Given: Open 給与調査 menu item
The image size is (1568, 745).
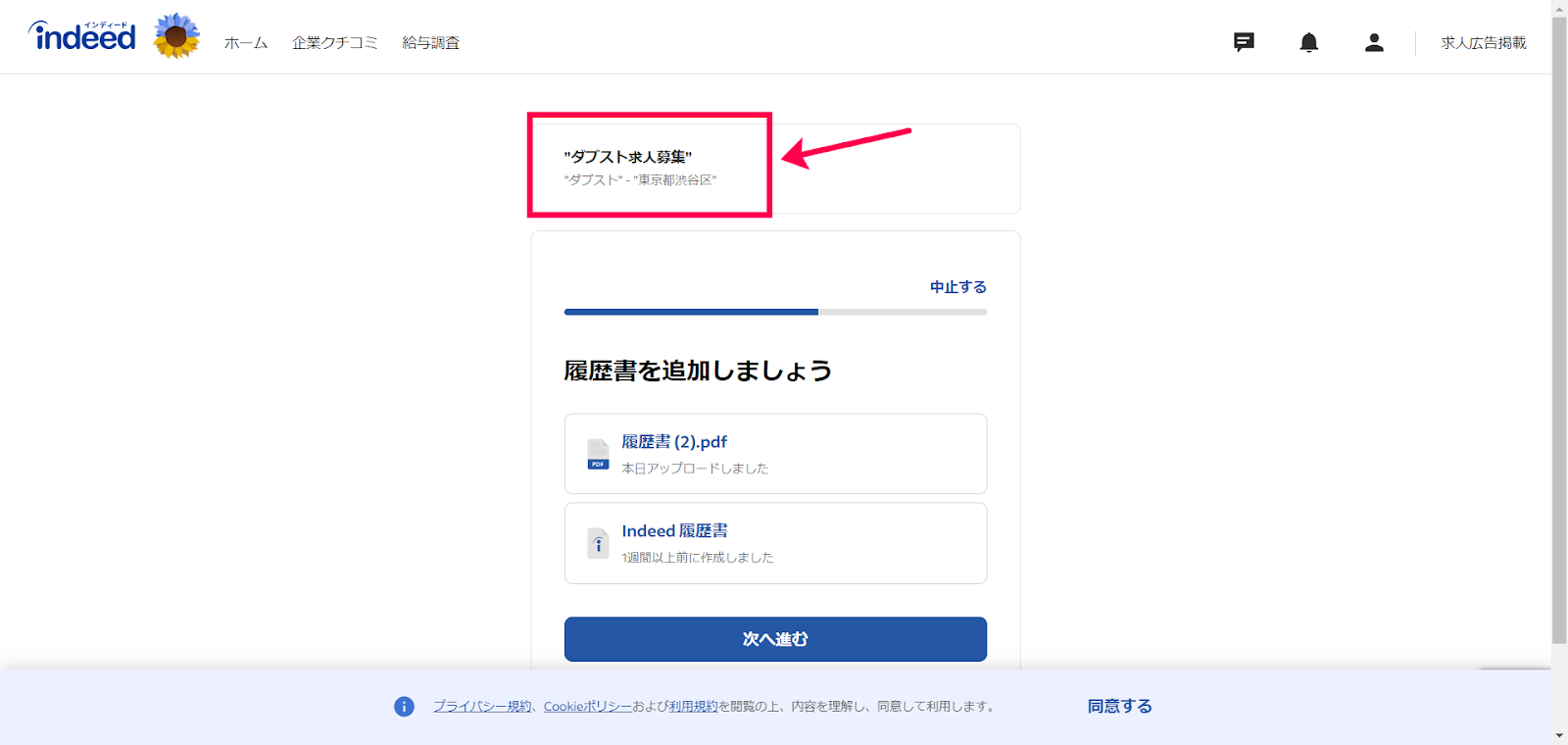Looking at the screenshot, I should point(431,43).
